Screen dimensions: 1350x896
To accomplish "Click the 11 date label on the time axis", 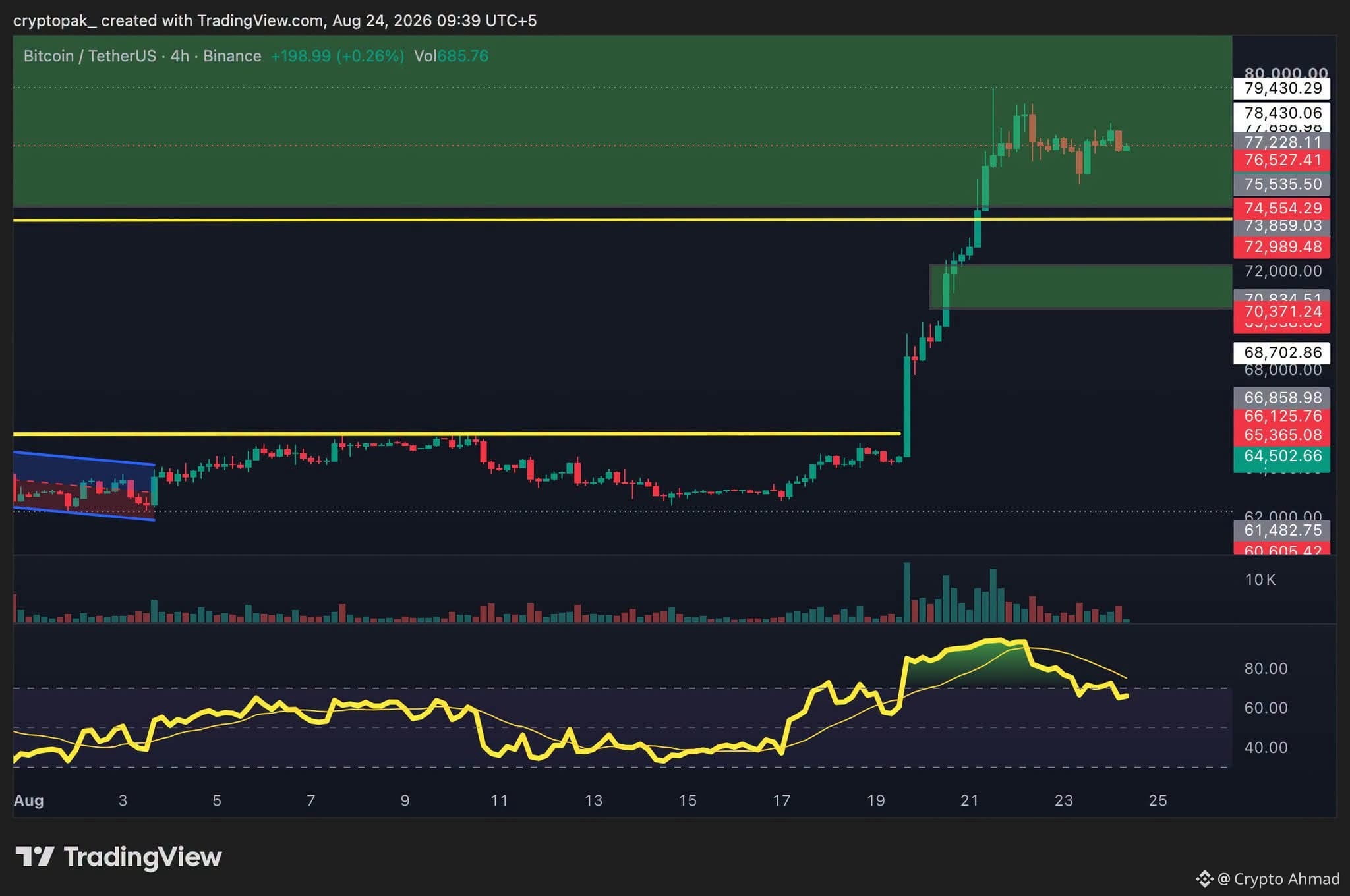I will coord(499,800).
